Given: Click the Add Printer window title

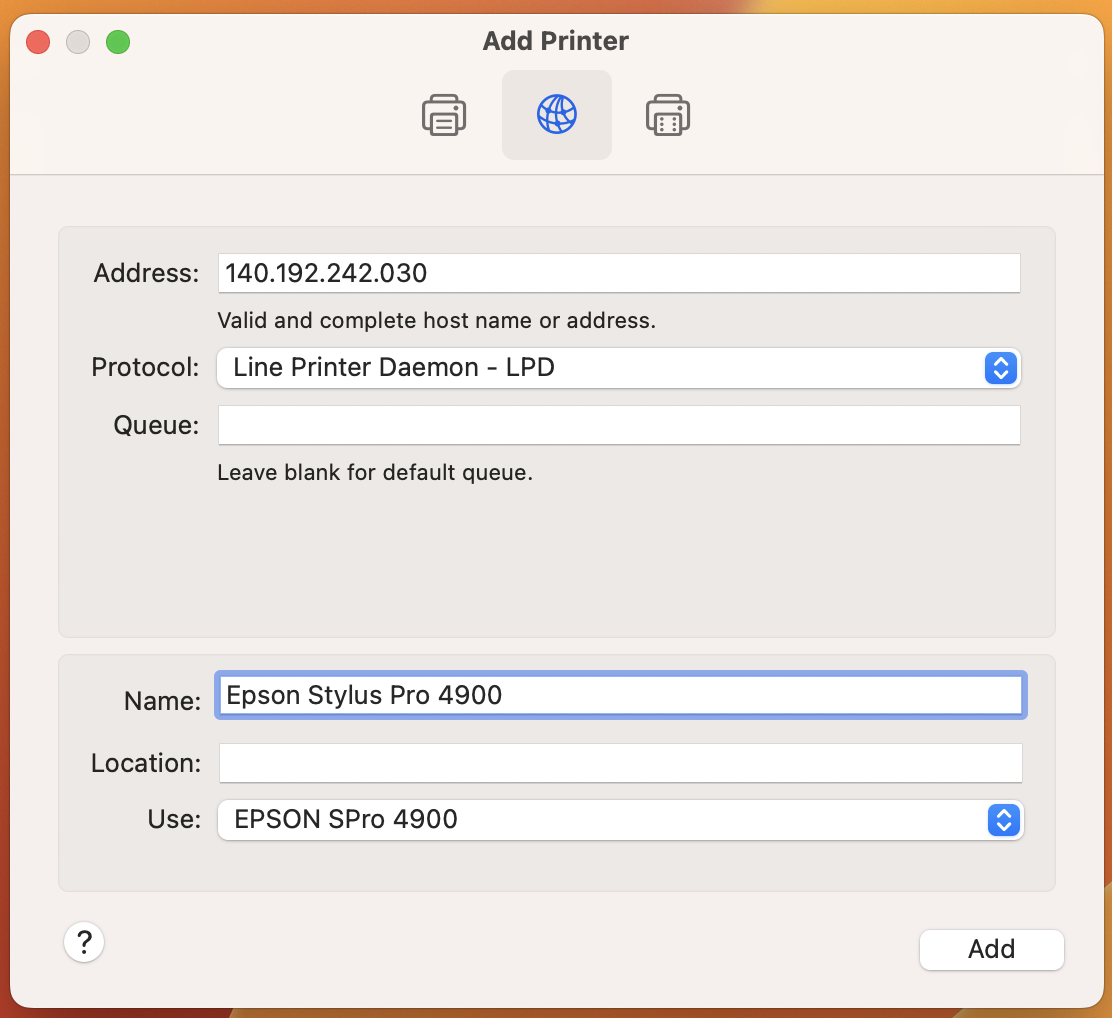Looking at the screenshot, I should point(555,41).
